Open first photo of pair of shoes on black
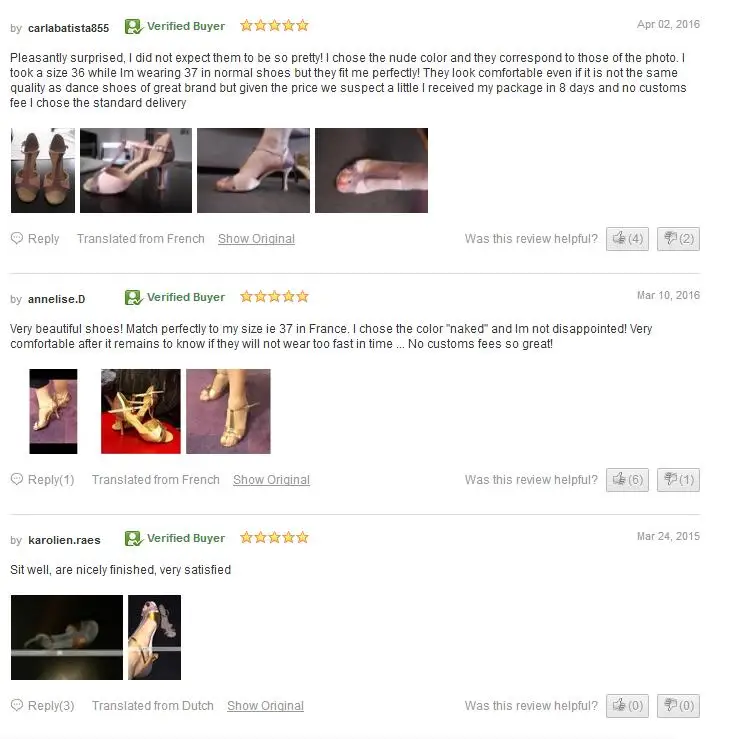743x739 pixels. [x=43, y=171]
